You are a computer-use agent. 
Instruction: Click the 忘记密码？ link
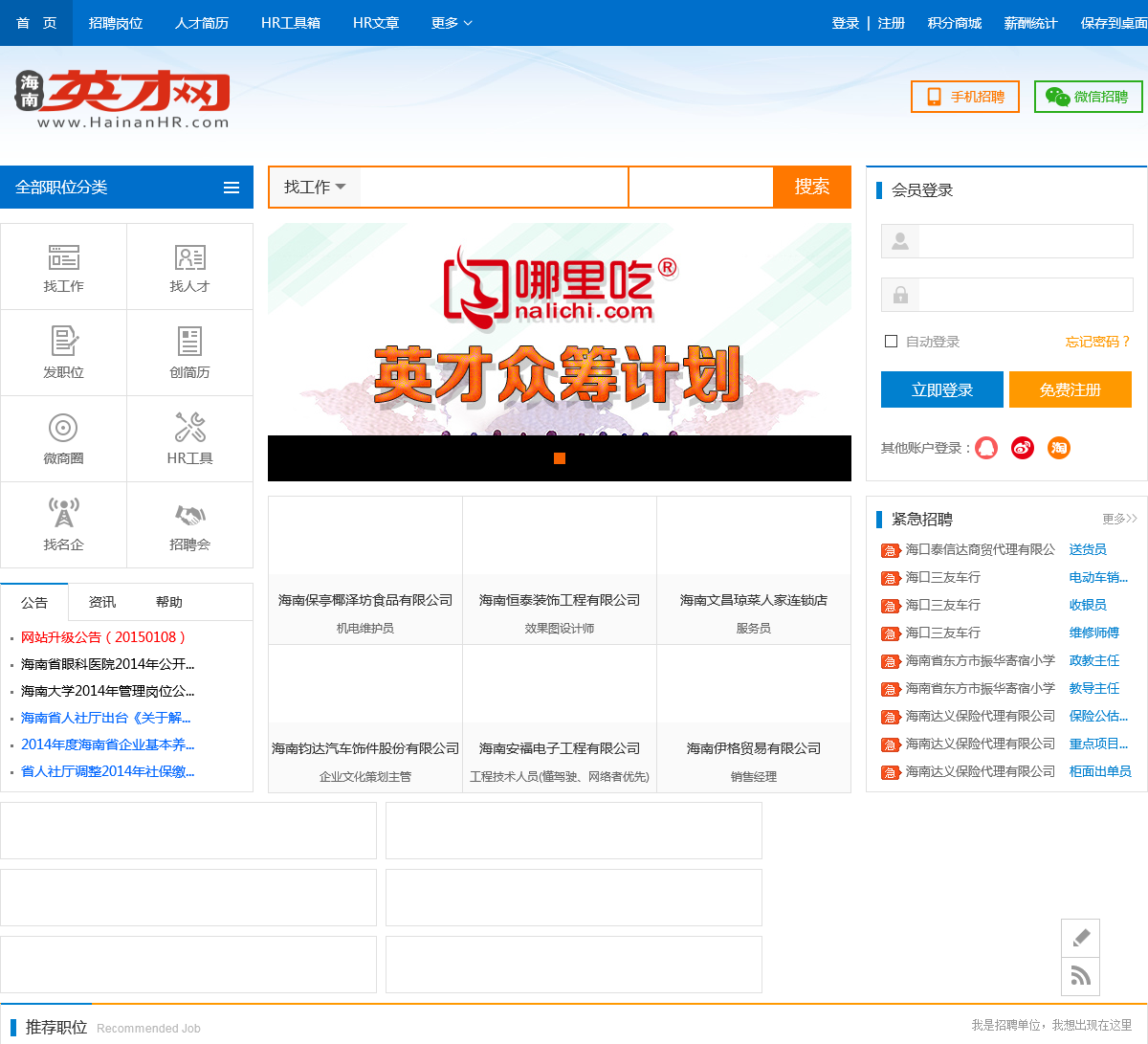click(1098, 342)
